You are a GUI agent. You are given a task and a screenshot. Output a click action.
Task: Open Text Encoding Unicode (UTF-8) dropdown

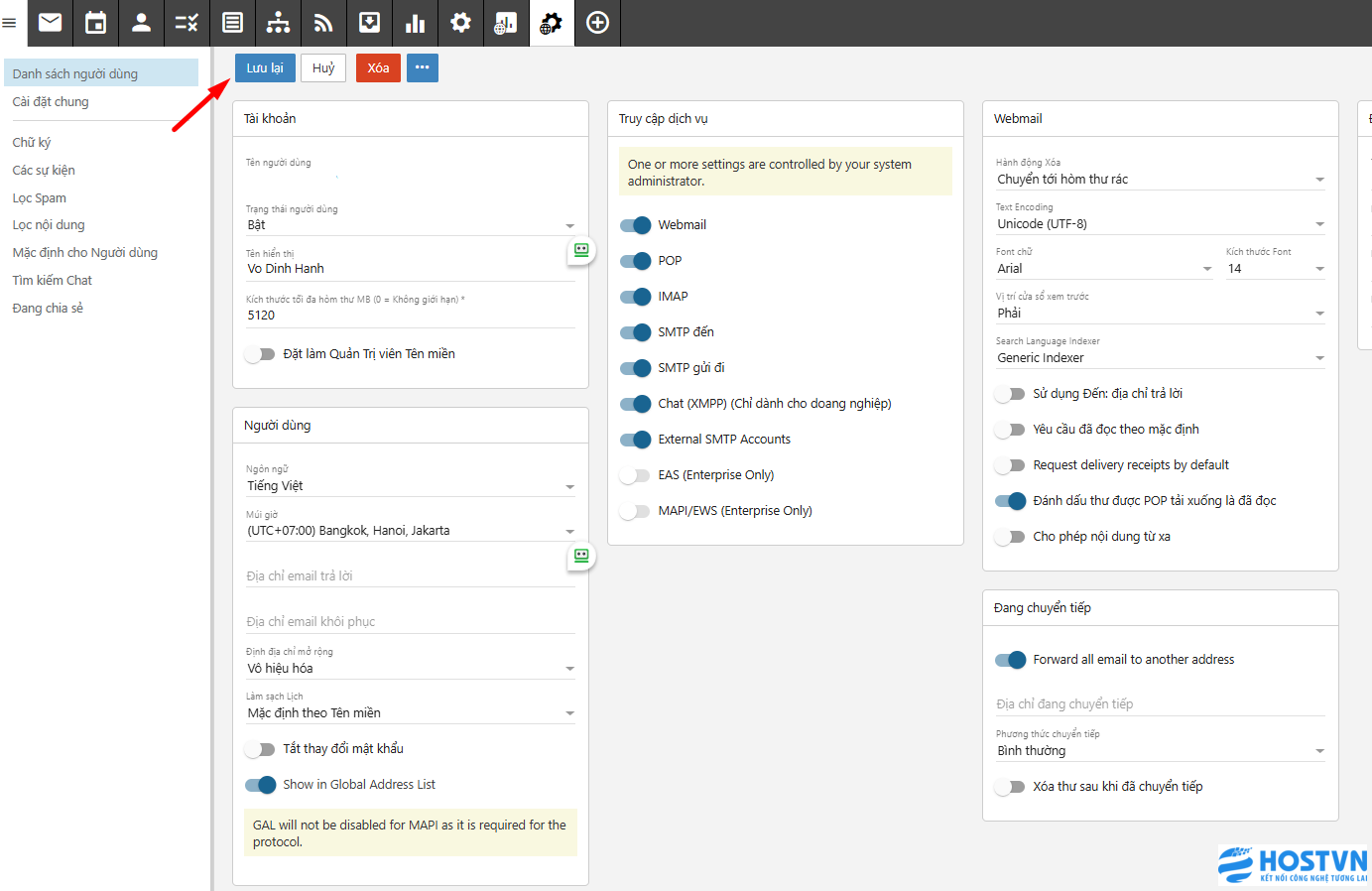1161,224
